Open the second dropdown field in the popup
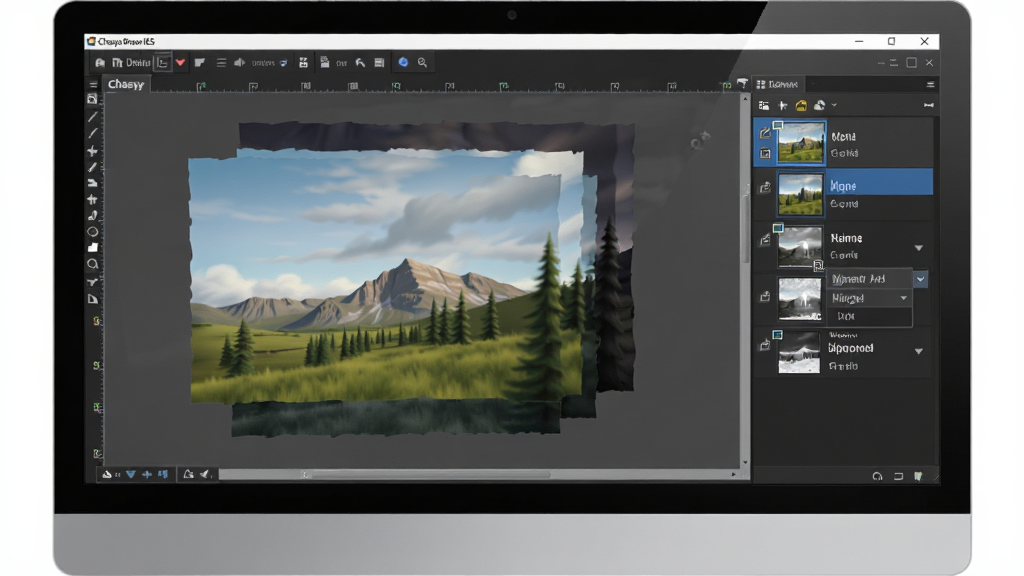Image resolution: width=1024 pixels, height=576 pixels. click(869, 298)
